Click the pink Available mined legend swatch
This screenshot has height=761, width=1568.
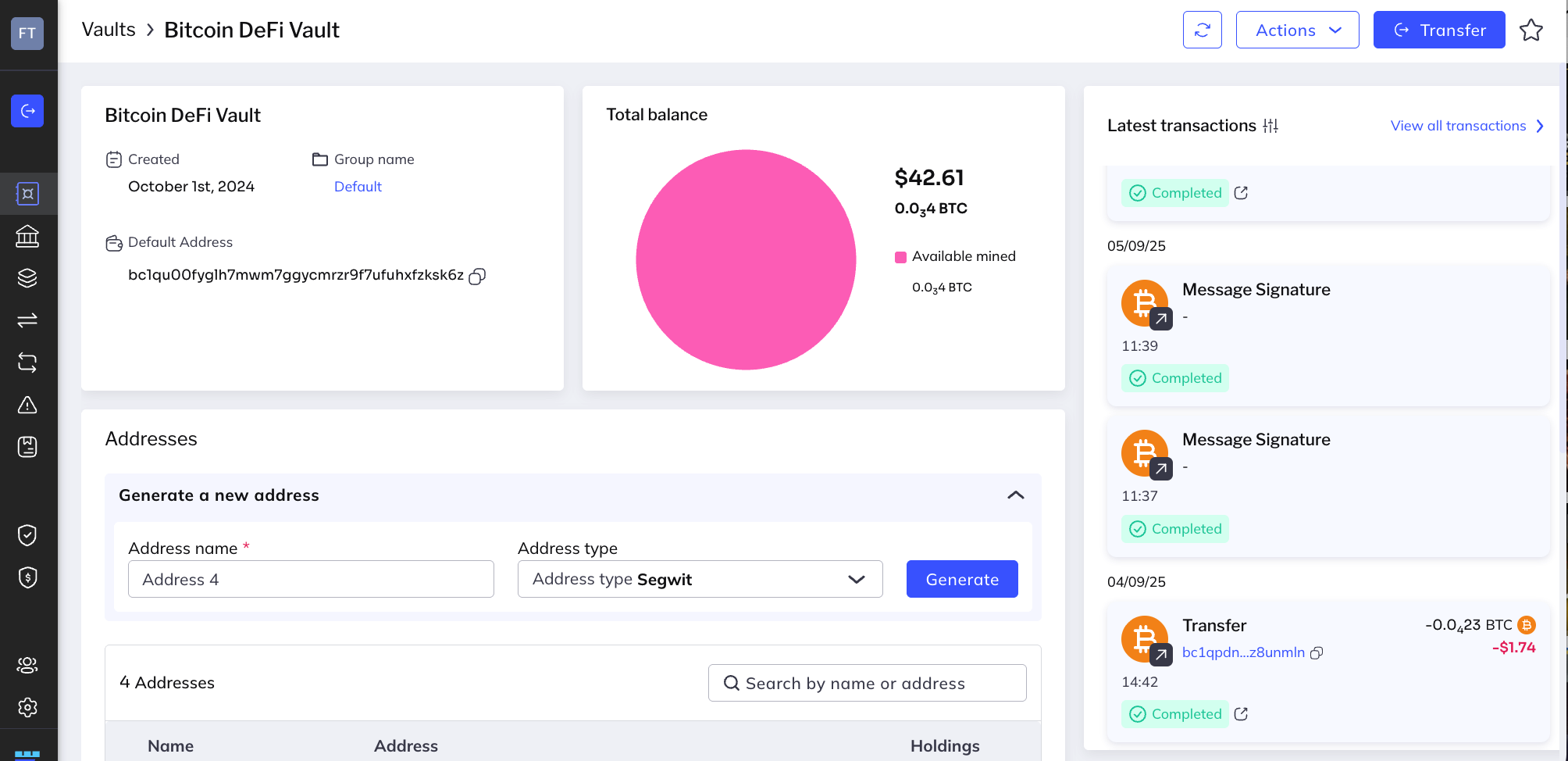pos(900,257)
